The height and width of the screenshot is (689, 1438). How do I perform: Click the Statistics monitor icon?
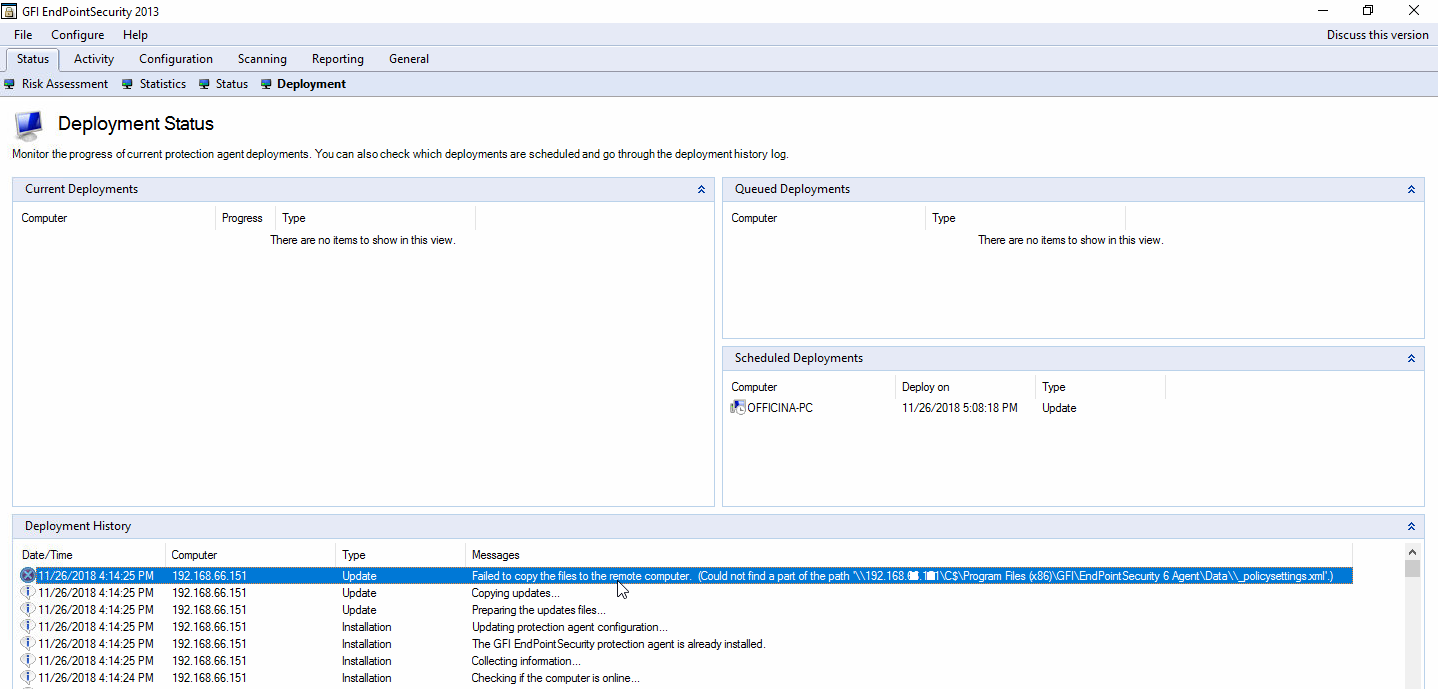tap(128, 84)
